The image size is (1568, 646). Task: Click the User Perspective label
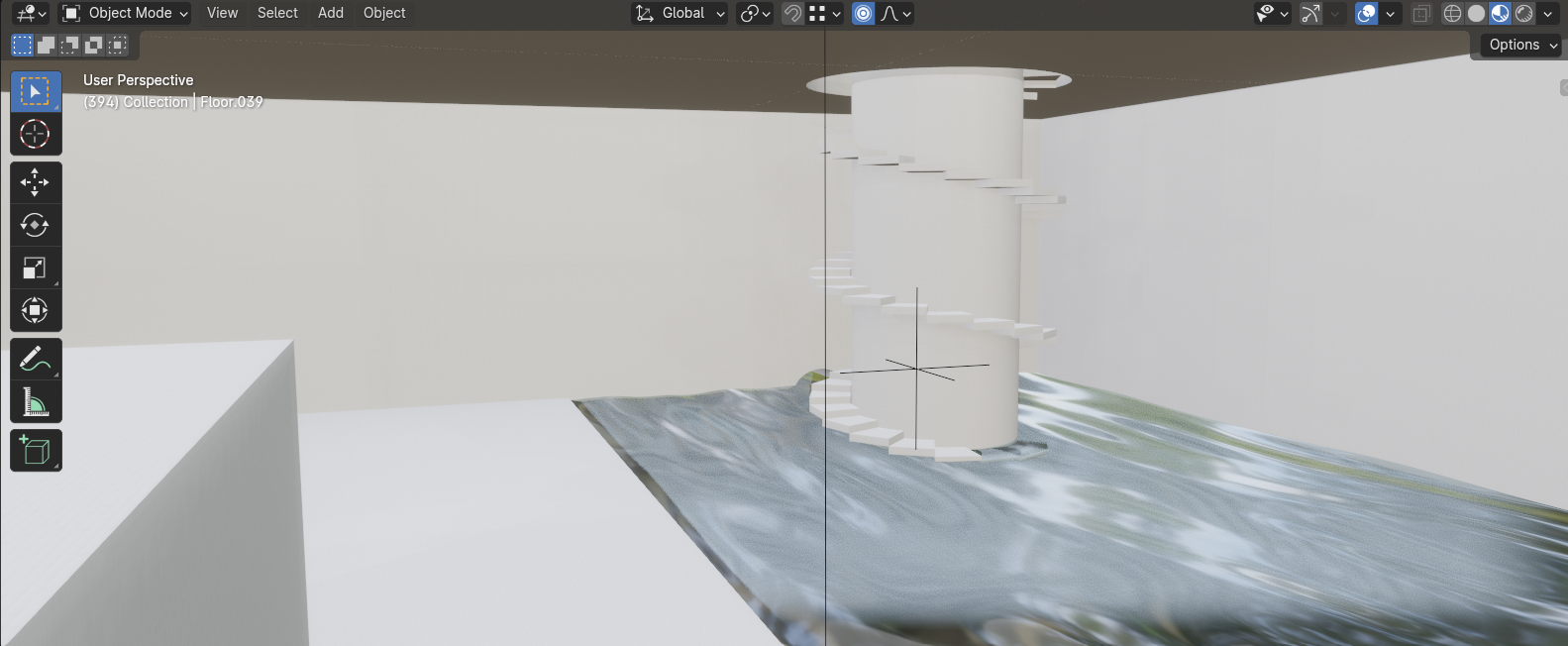coord(139,80)
